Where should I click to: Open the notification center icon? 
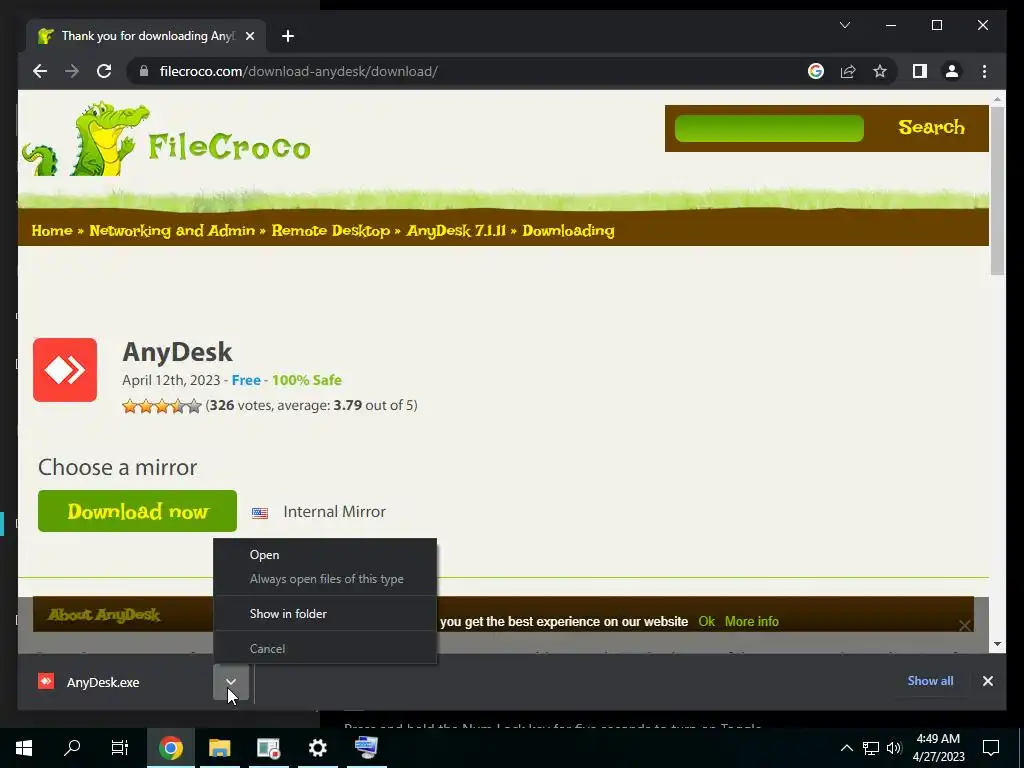pyautogui.click(x=991, y=748)
